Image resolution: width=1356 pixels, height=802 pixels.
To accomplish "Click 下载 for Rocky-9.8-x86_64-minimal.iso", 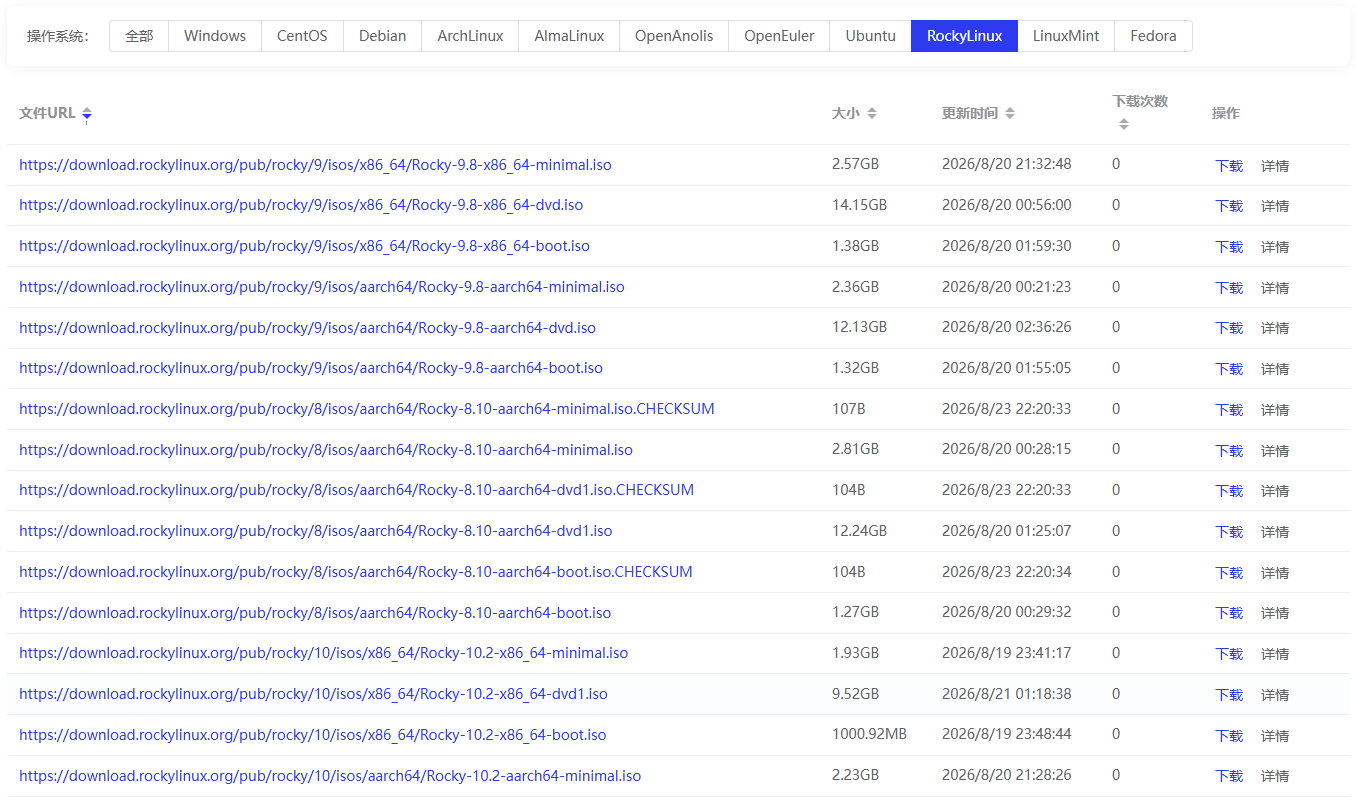I will point(1229,166).
